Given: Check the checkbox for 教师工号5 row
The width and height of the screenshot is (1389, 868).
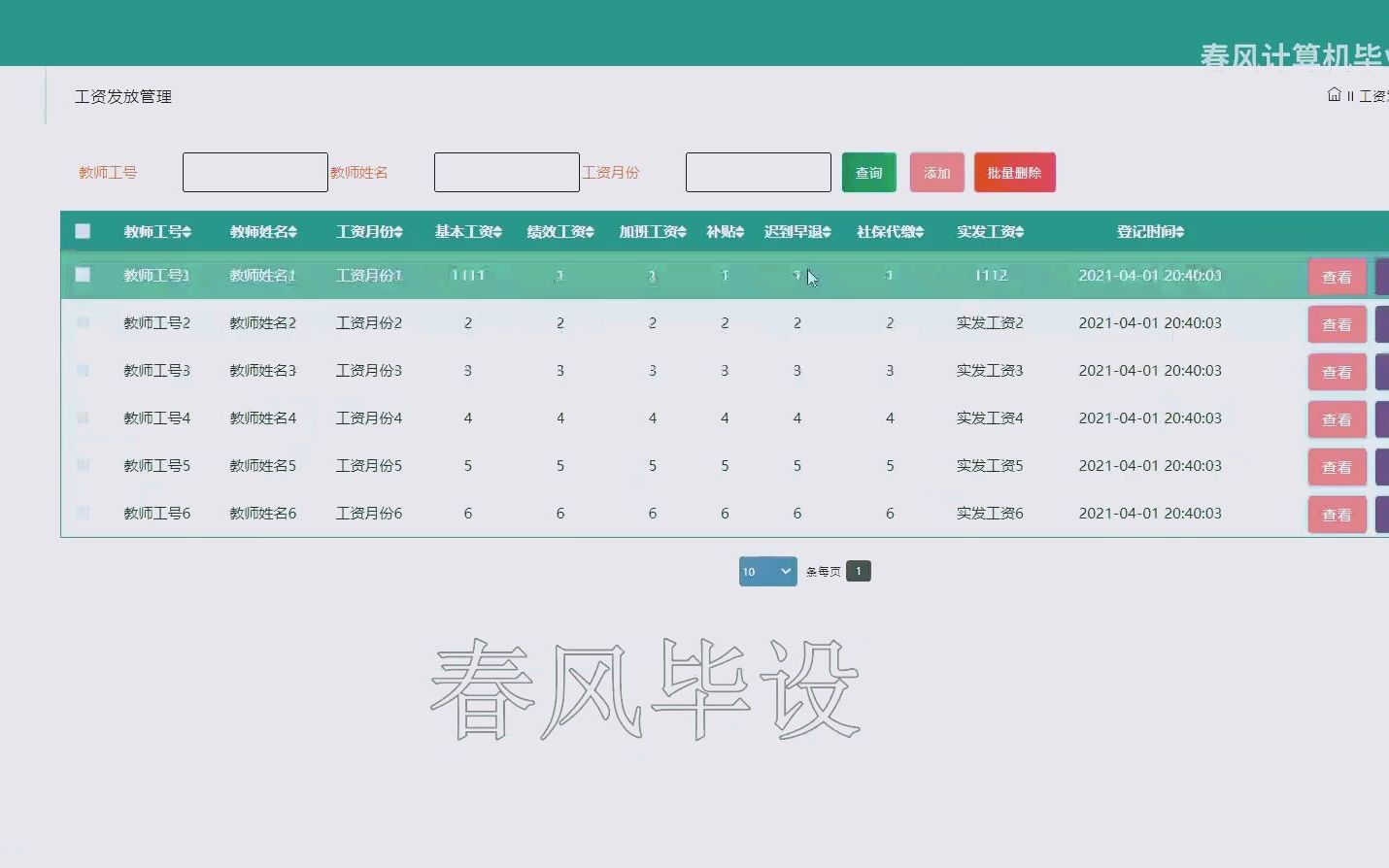Looking at the screenshot, I should point(83,465).
